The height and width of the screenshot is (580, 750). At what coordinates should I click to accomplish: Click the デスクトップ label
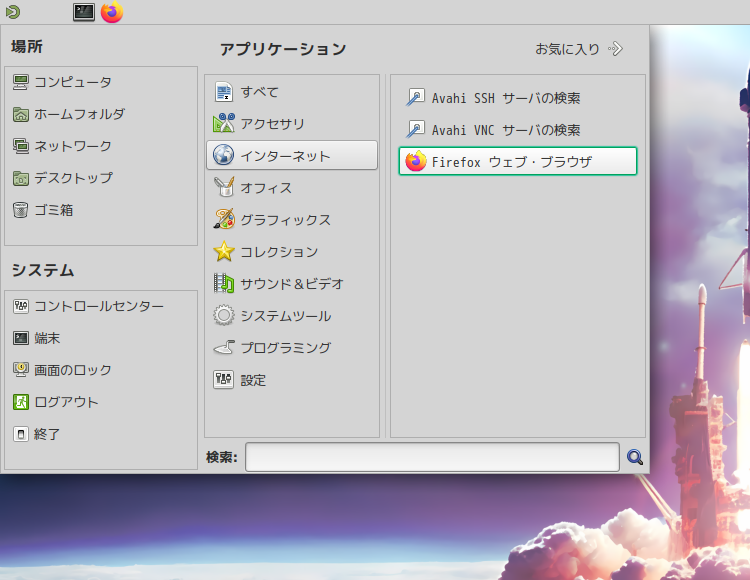[x=73, y=178]
